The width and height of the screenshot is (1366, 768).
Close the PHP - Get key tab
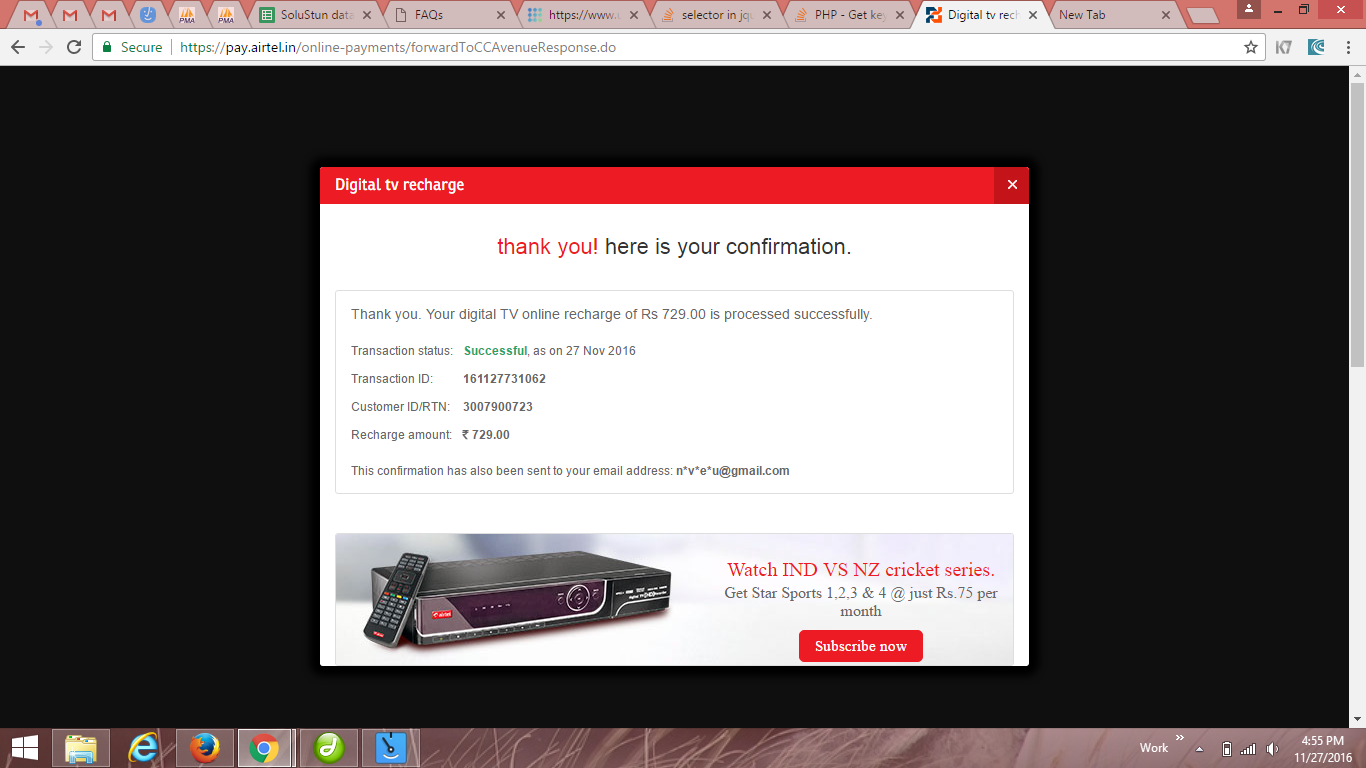[900, 15]
